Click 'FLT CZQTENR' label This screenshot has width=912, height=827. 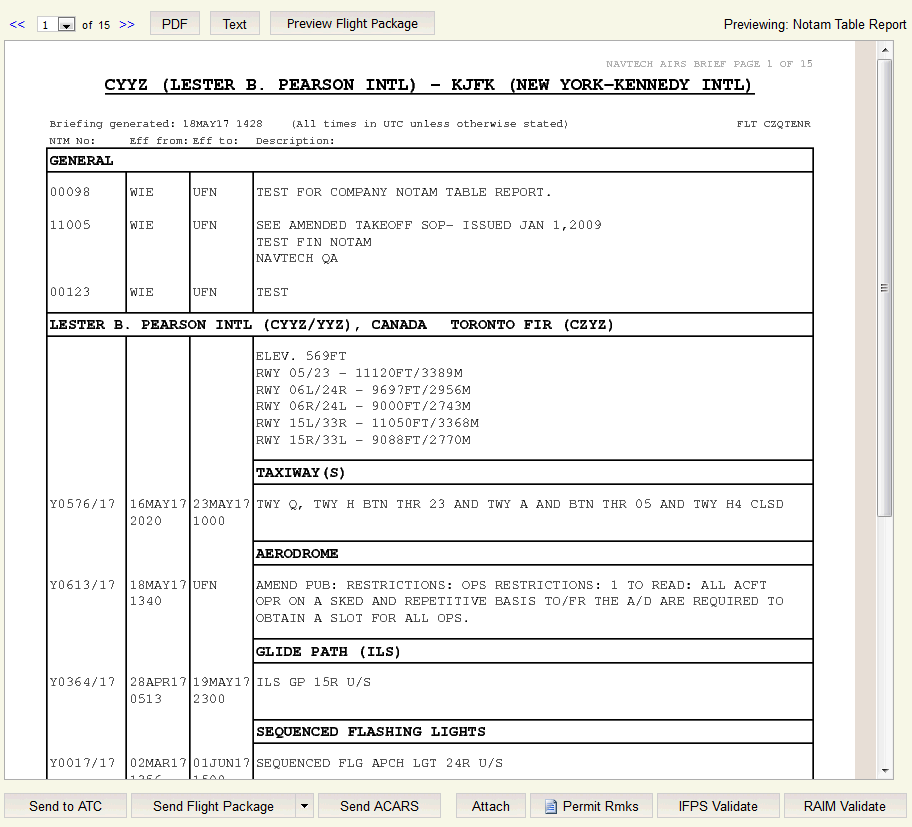[x=773, y=124]
